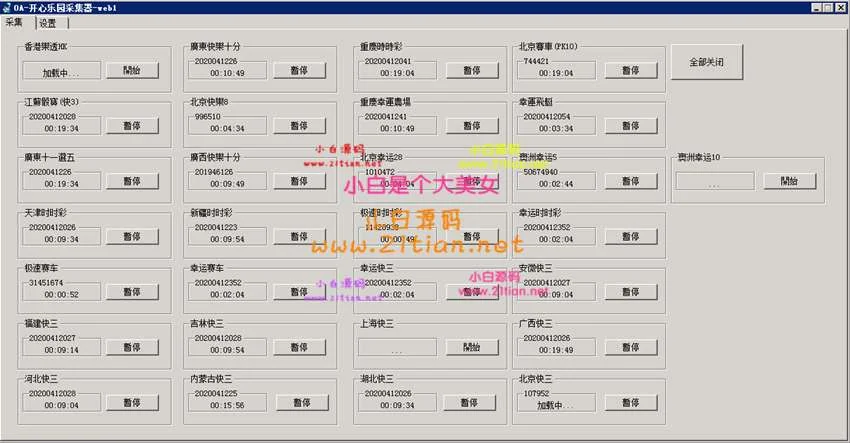Pause the 廣東快樂十分 collector
This screenshot has height=443, width=850.
(298, 71)
